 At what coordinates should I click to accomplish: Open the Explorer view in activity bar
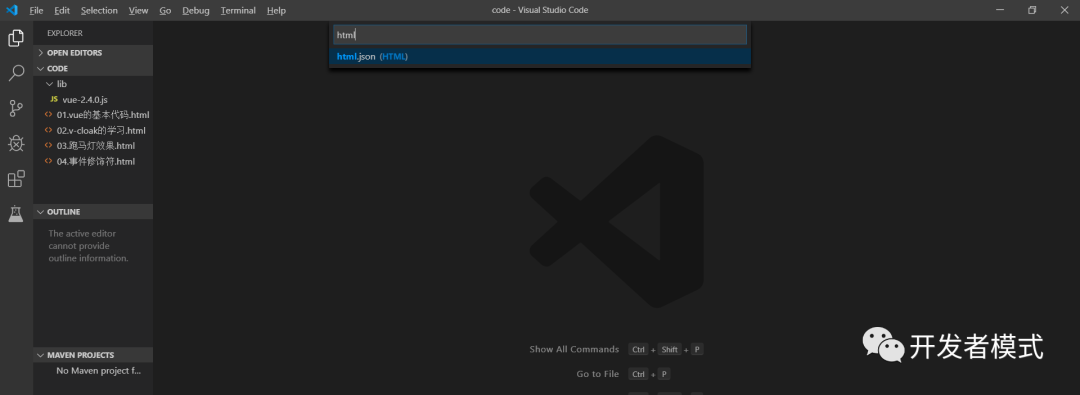pos(16,38)
